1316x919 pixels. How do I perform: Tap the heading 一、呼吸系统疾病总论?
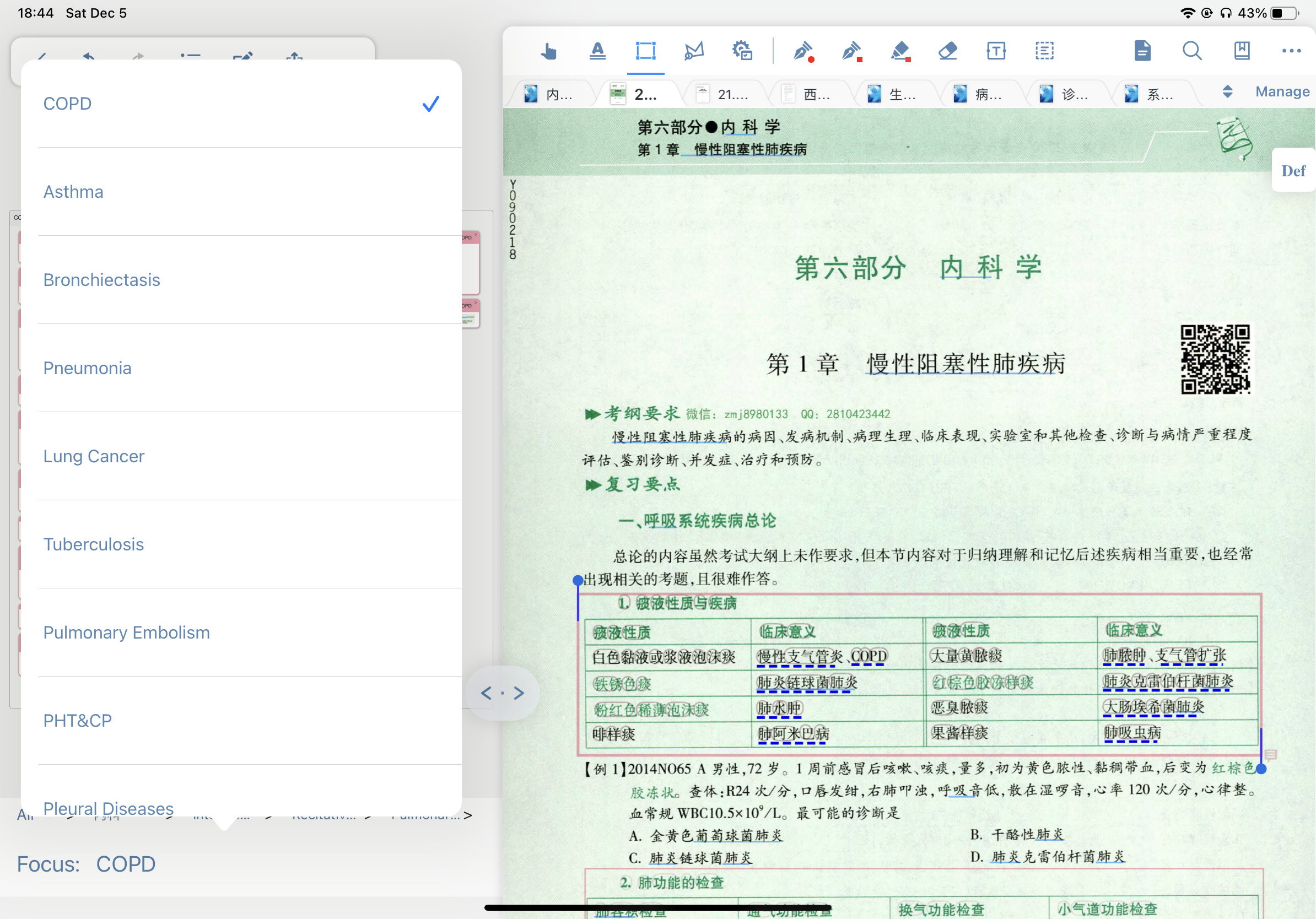[x=698, y=521]
